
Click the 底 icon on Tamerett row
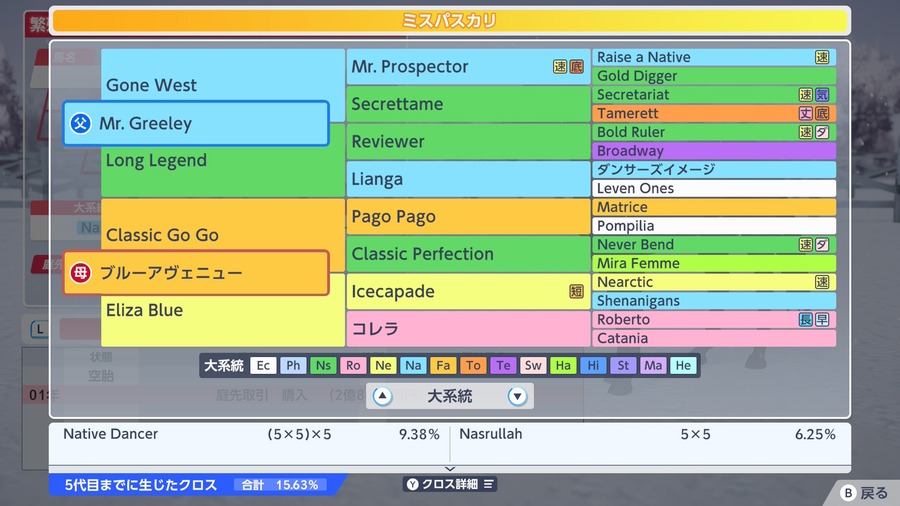[822, 113]
